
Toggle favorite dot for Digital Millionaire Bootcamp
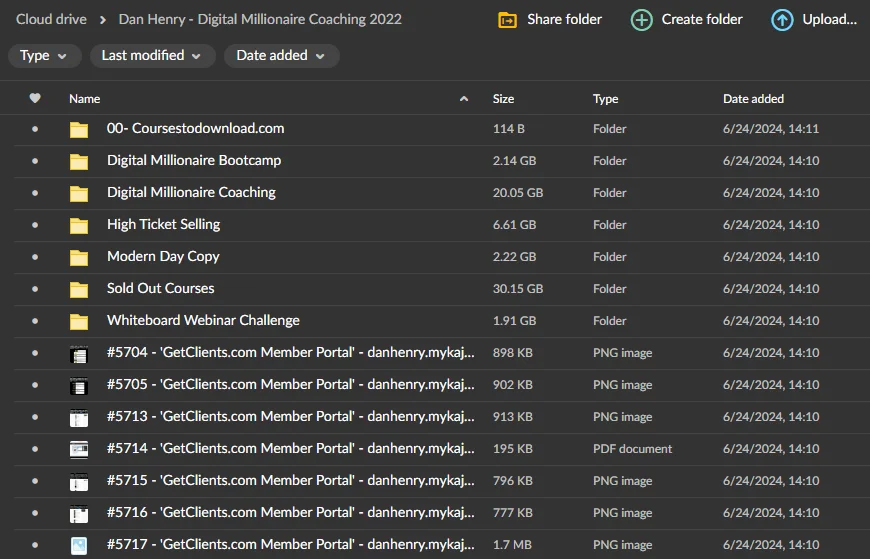click(x=35, y=161)
